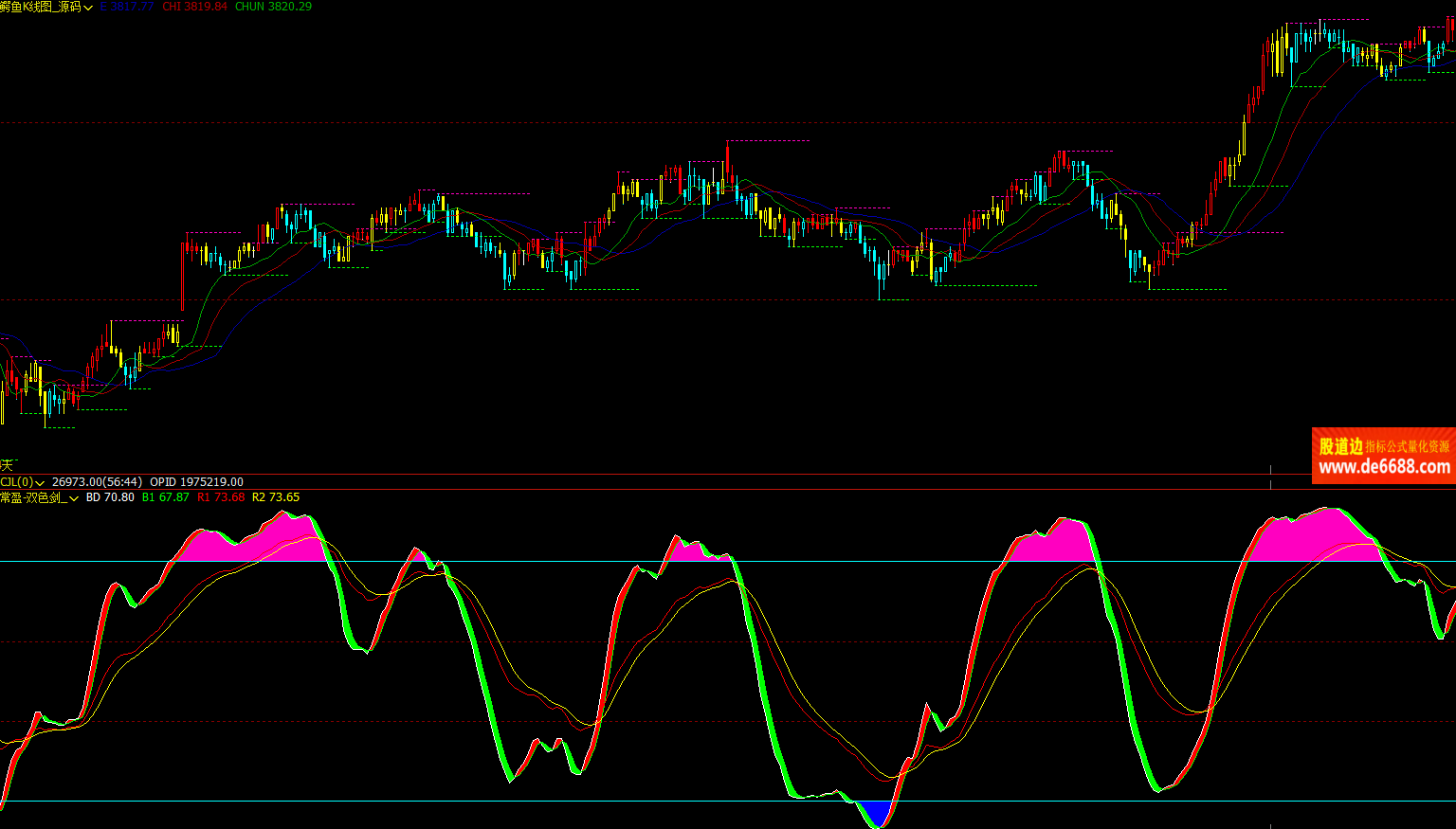Select the R2 73.65 reading
This screenshot has height=829, width=1456.
pos(276,497)
